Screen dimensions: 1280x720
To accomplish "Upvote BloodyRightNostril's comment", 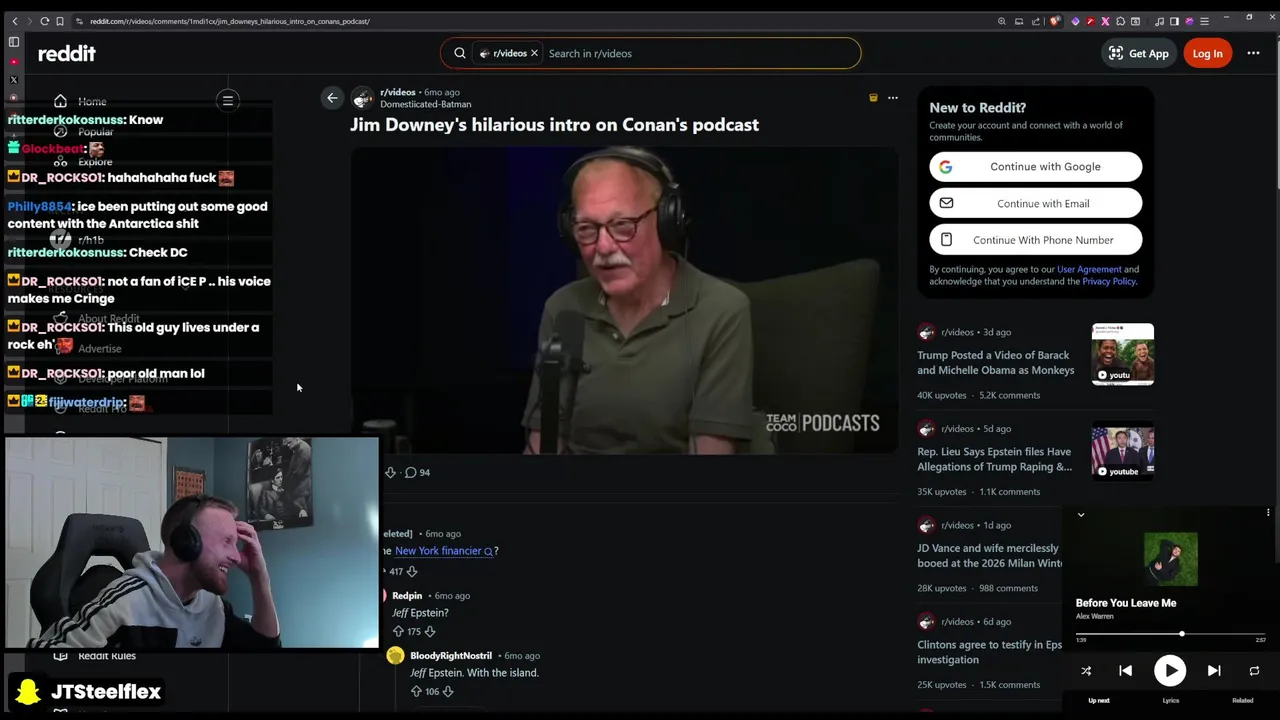I will (416, 691).
